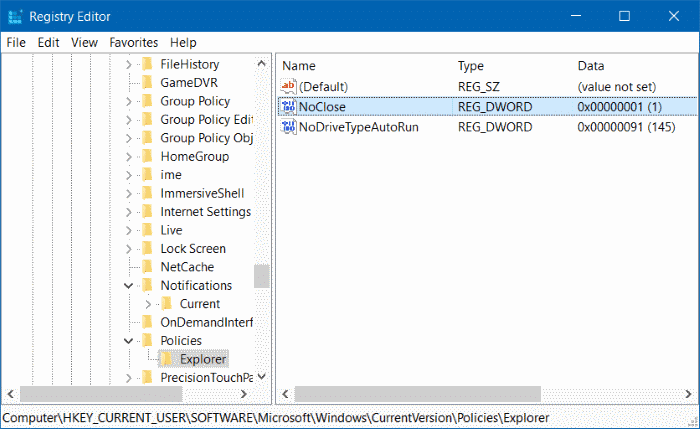Expand the ime key

(x=129, y=175)
